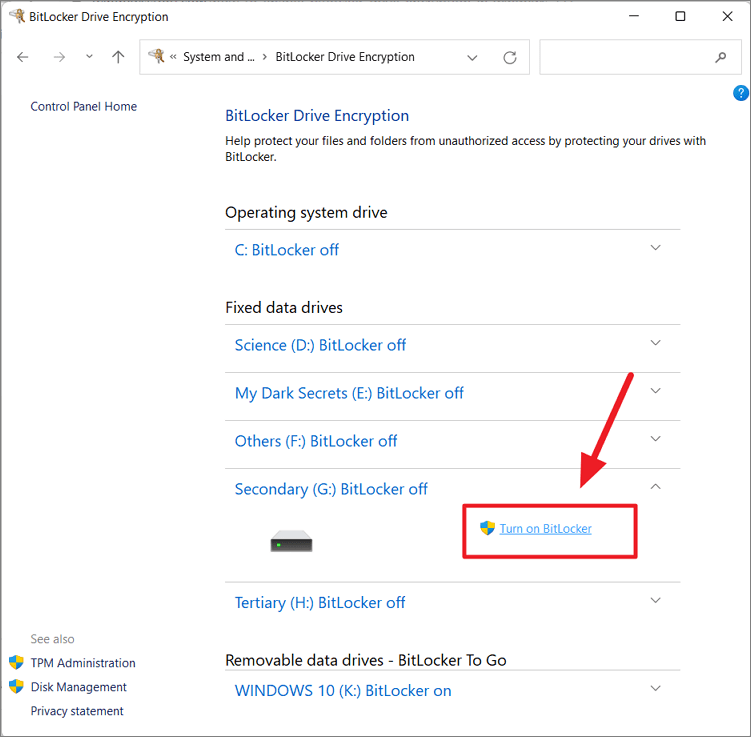Click the BitLocker Drive Encryption breadcrumb
Screen dimensions: 751x737
point(345,57)
